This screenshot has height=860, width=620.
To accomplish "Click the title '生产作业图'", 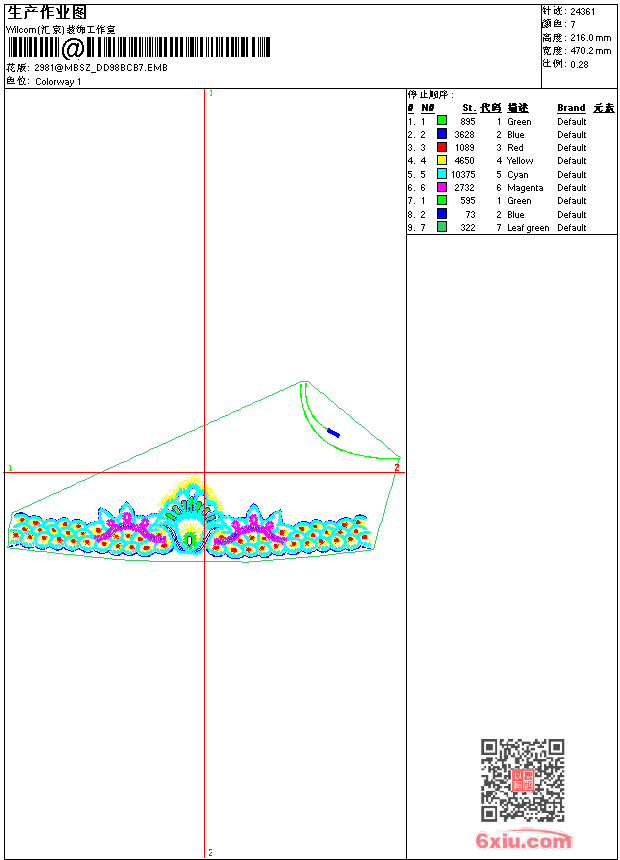I will coord(47,13).
